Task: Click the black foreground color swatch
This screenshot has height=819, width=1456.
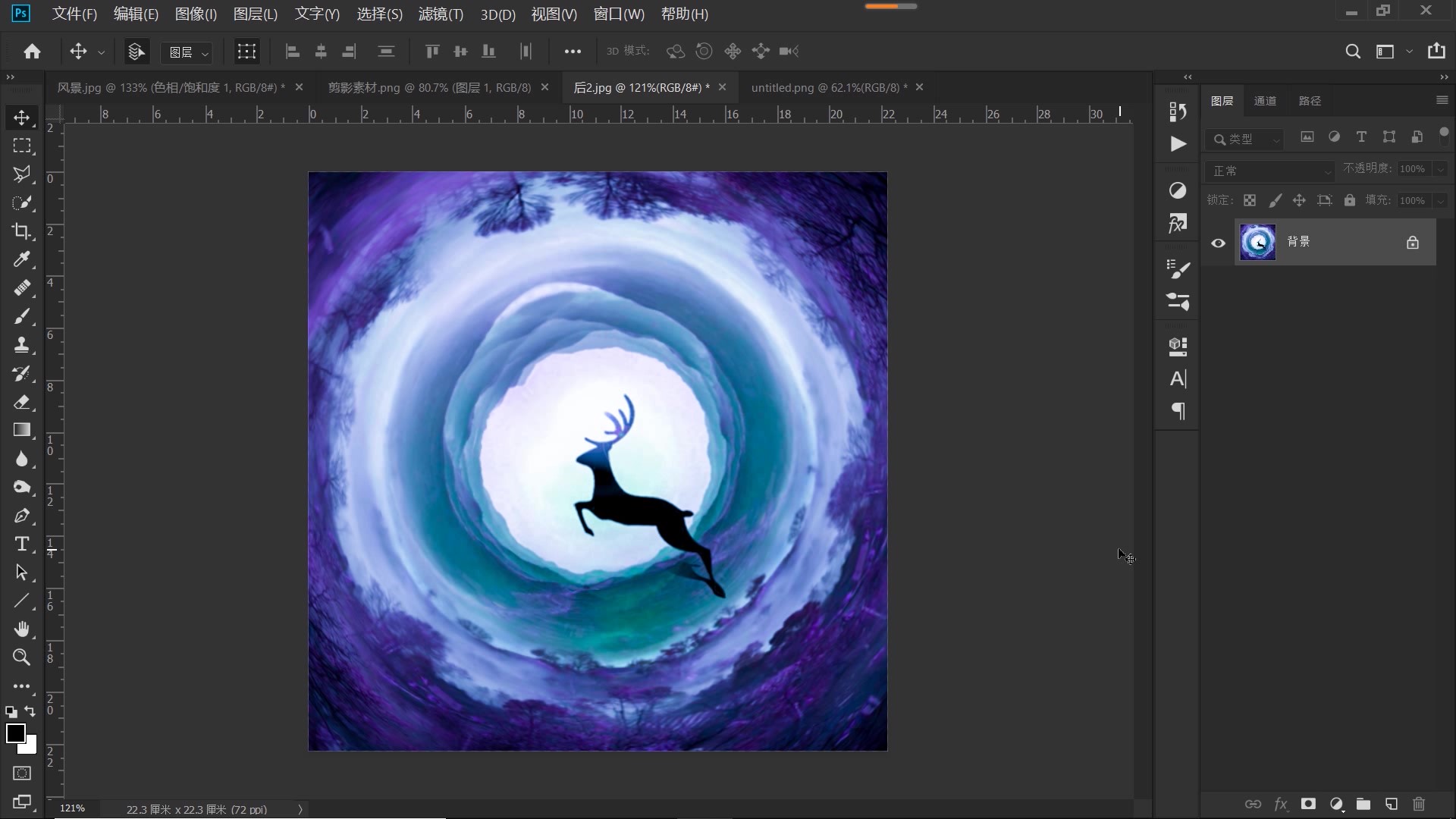Action: coord(14,732)
